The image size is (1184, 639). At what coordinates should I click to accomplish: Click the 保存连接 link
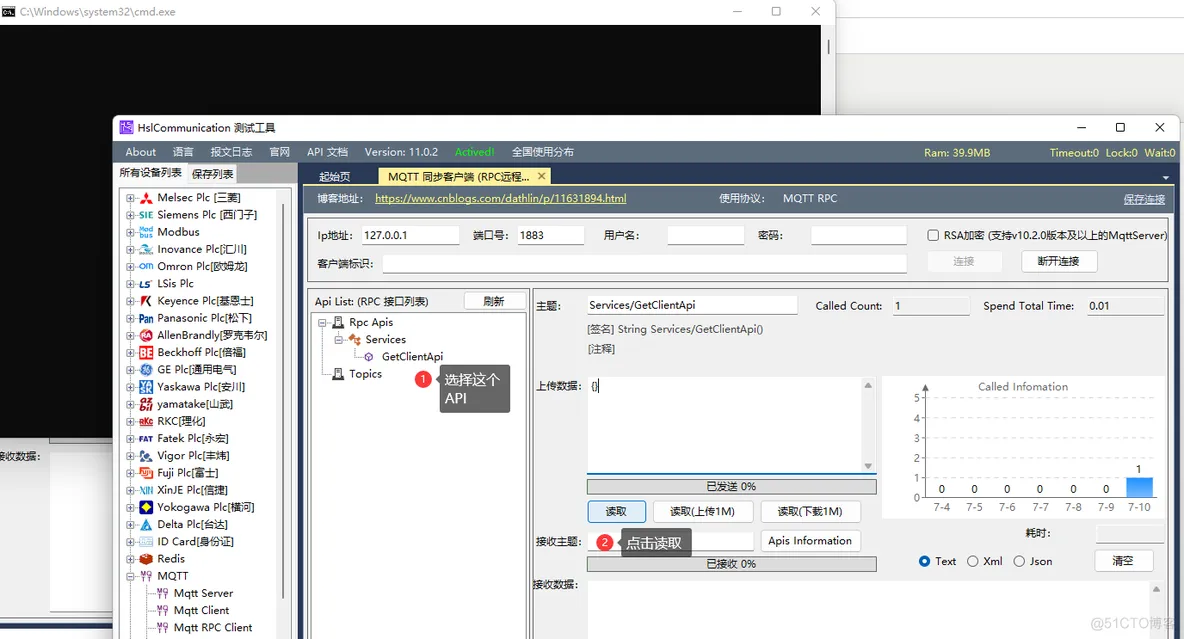[1144, 199]
